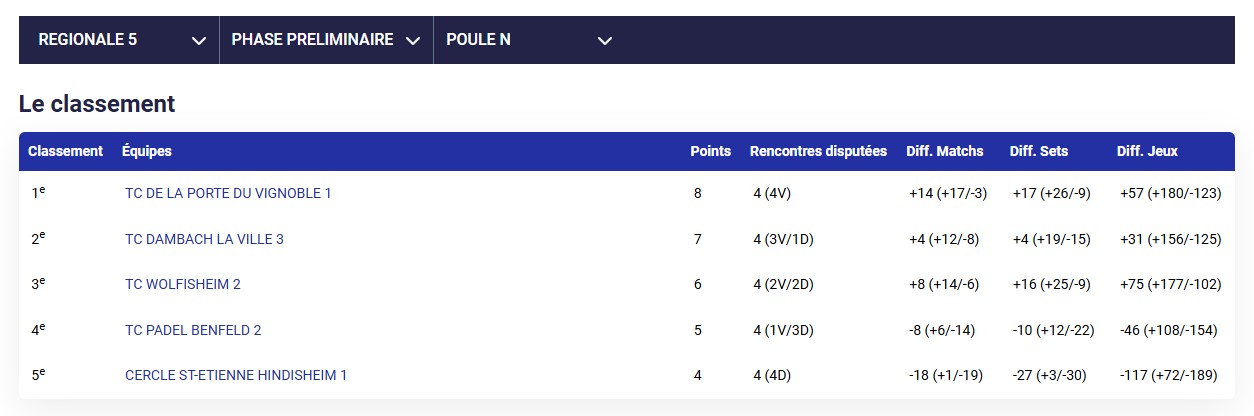View CERCLE ST-ETIENNE HINDISHEIM 1 team
The width and height of the screenshot is (1254, 416).
[x=236, y=375]
